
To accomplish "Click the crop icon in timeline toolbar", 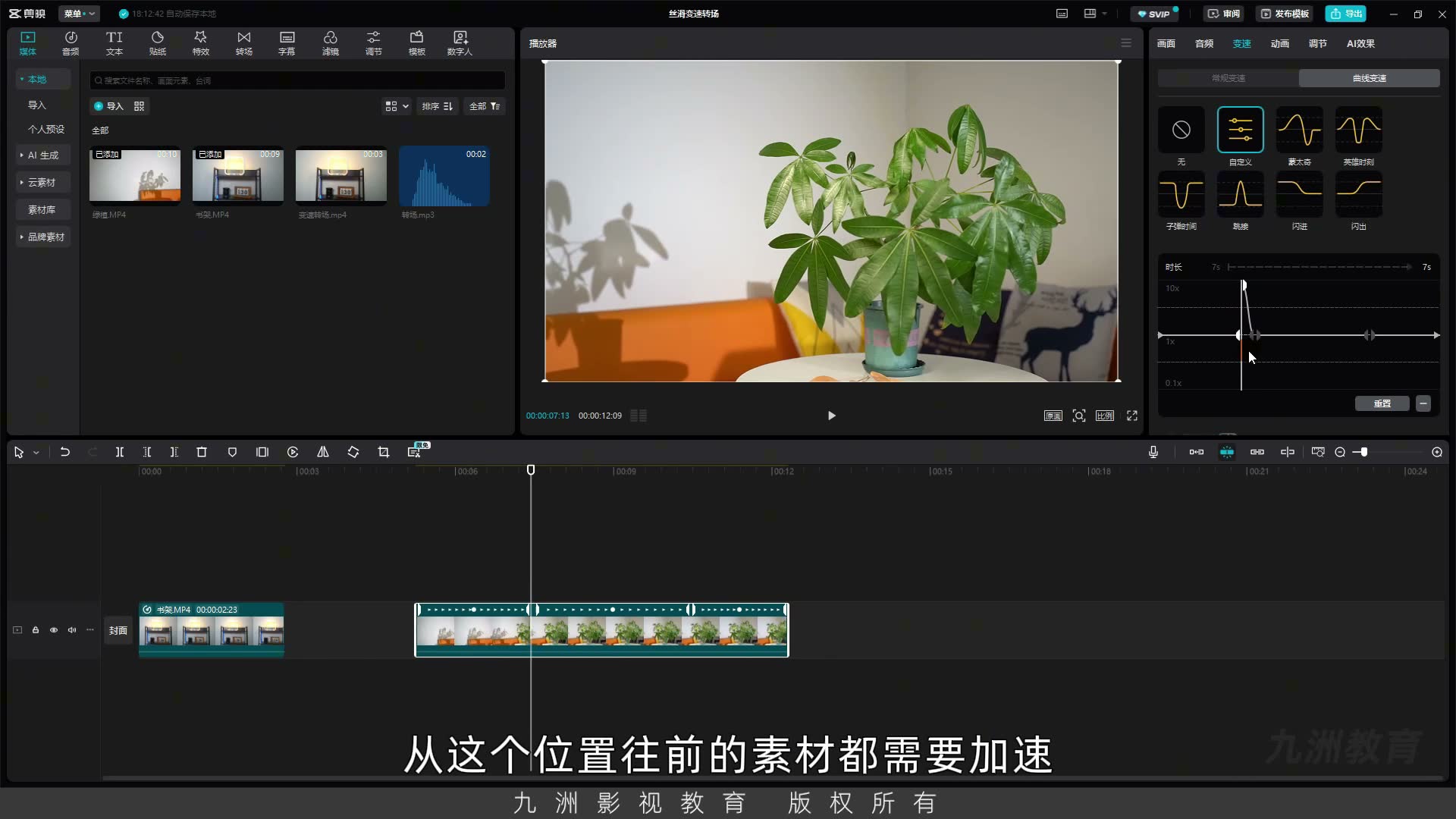I will click(x=384, y=452).
